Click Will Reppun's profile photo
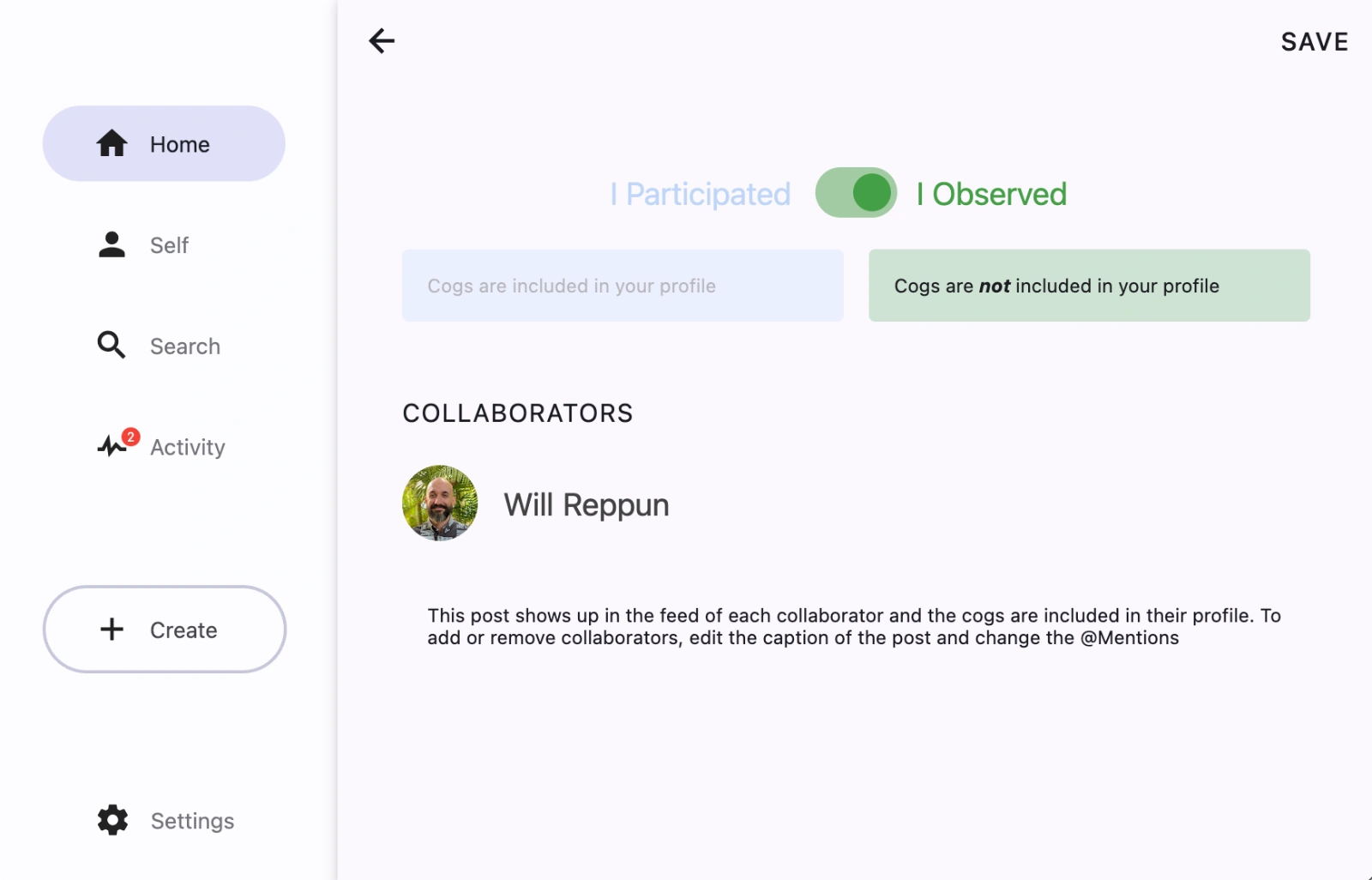Viewport: 1372px width, 880px height. pos(440,503)
